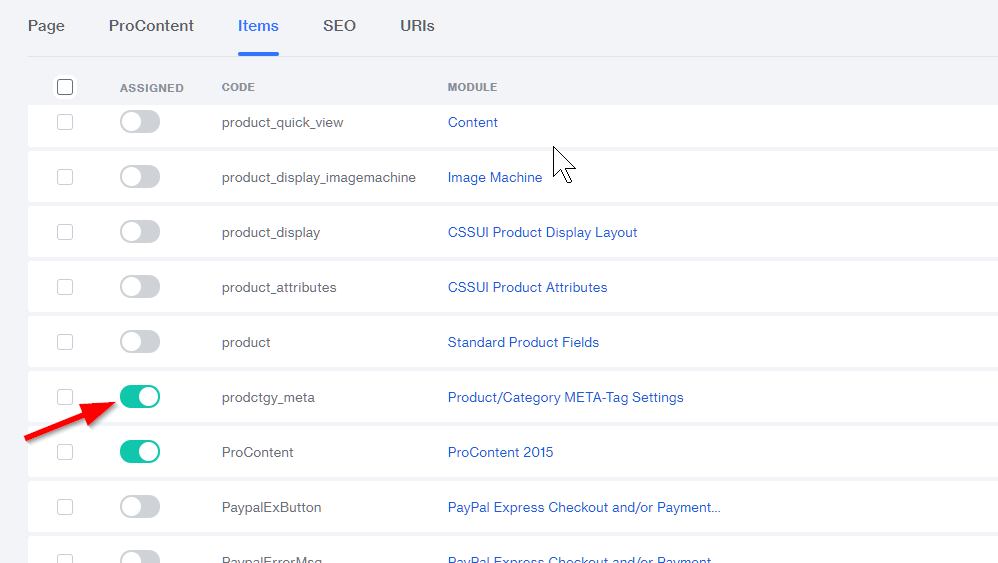Open the SEO tab

coord(339,26)
